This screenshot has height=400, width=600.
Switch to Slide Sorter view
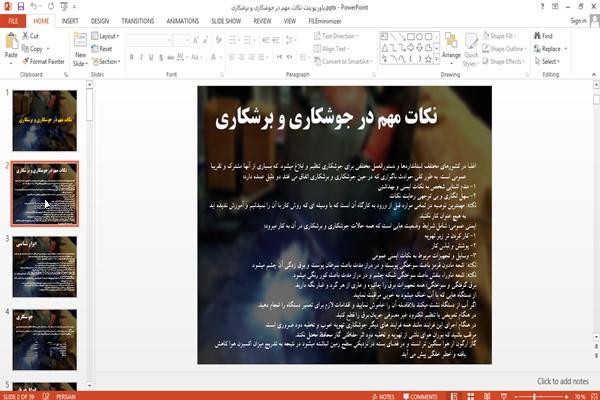tap(471, 396)
